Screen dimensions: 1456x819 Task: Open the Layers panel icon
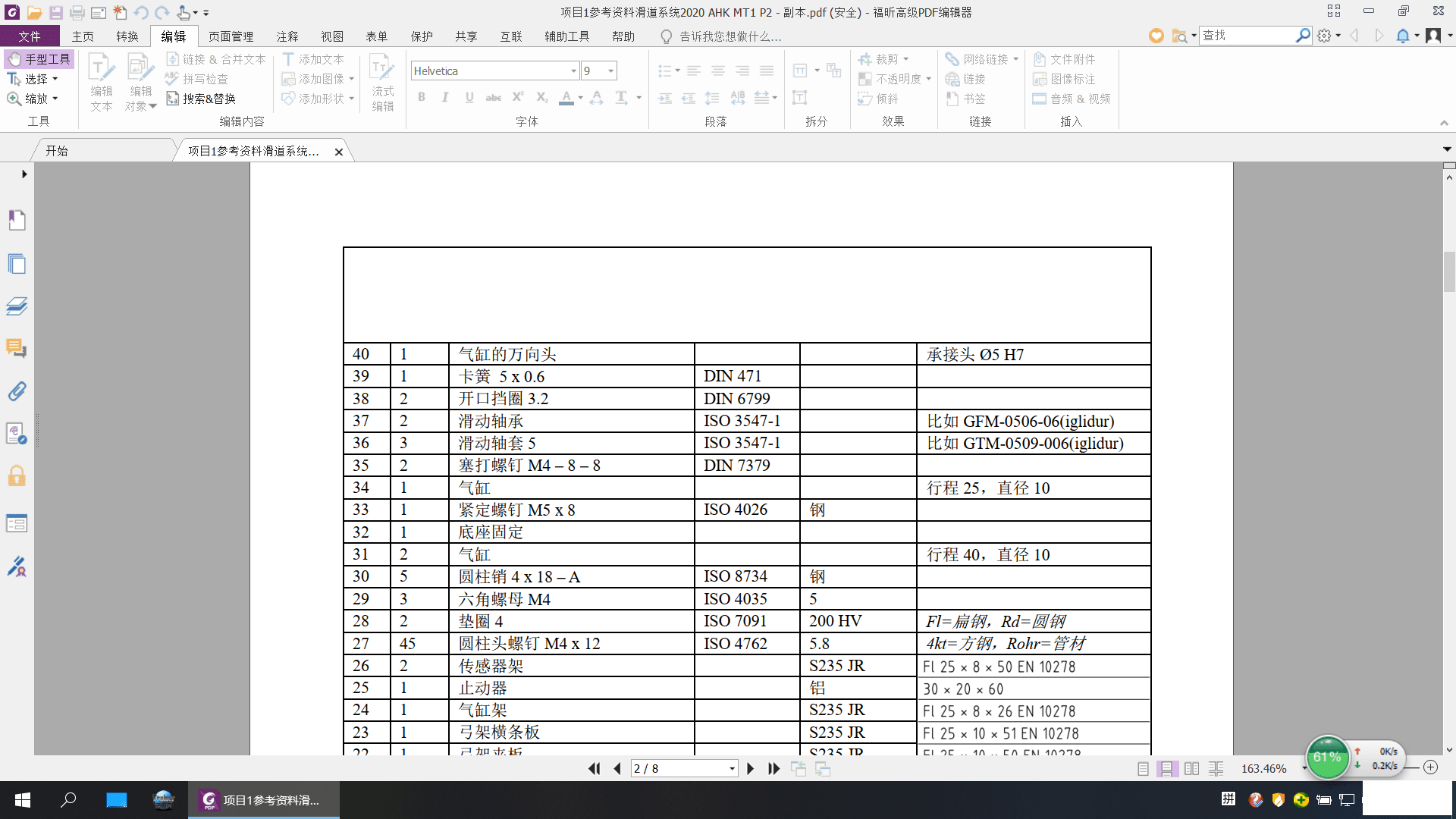(17, 306)
